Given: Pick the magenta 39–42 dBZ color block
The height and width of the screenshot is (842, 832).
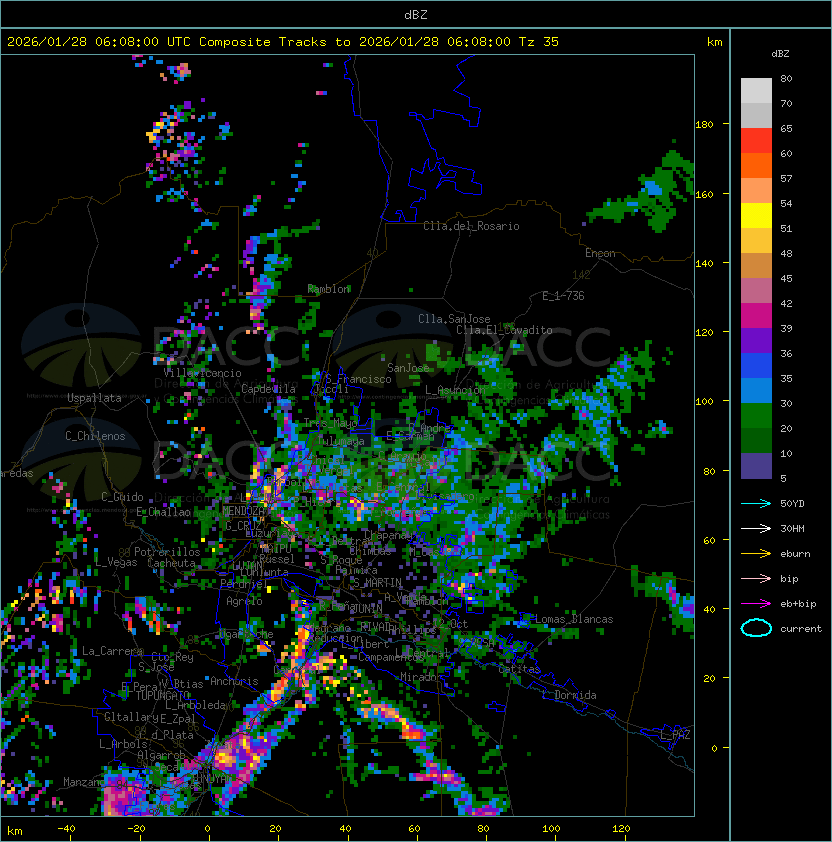Looking at the screenshot, I should [756, 316].
